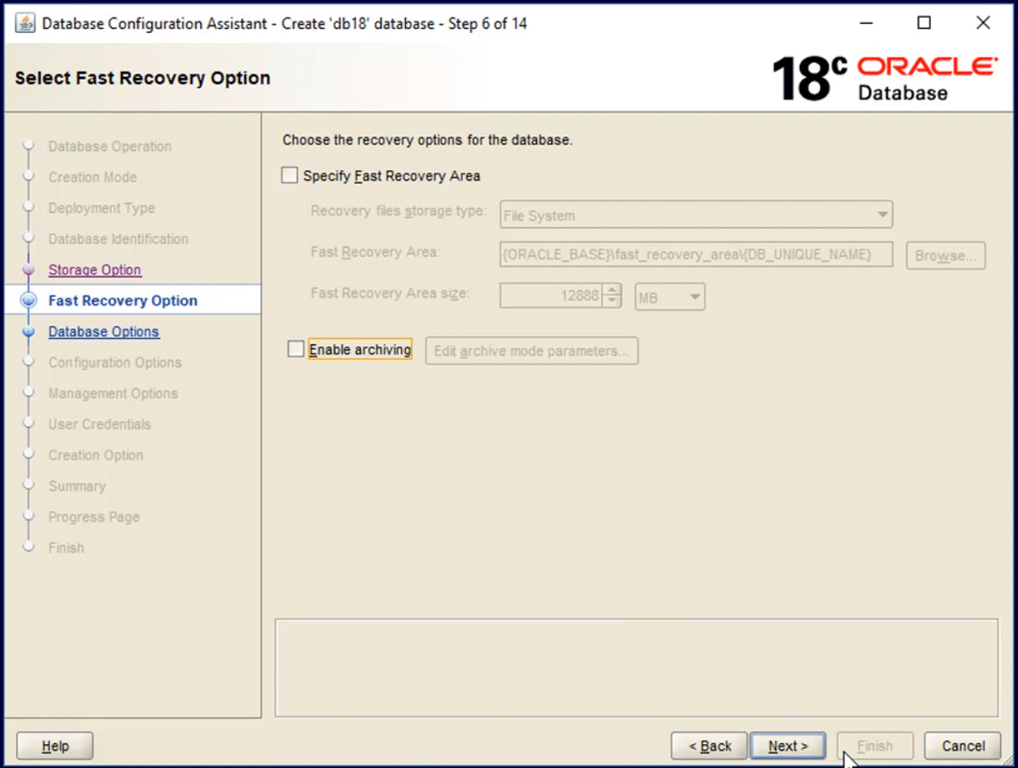Open Help for this wizard step
Screen dimensions: 1018x768
pyautogui.click(x=55, y=746)
